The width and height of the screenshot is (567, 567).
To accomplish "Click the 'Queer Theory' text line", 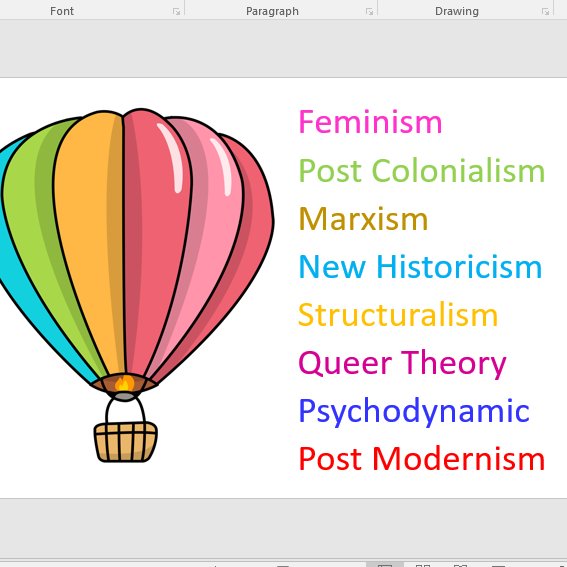I will point(402,364).
